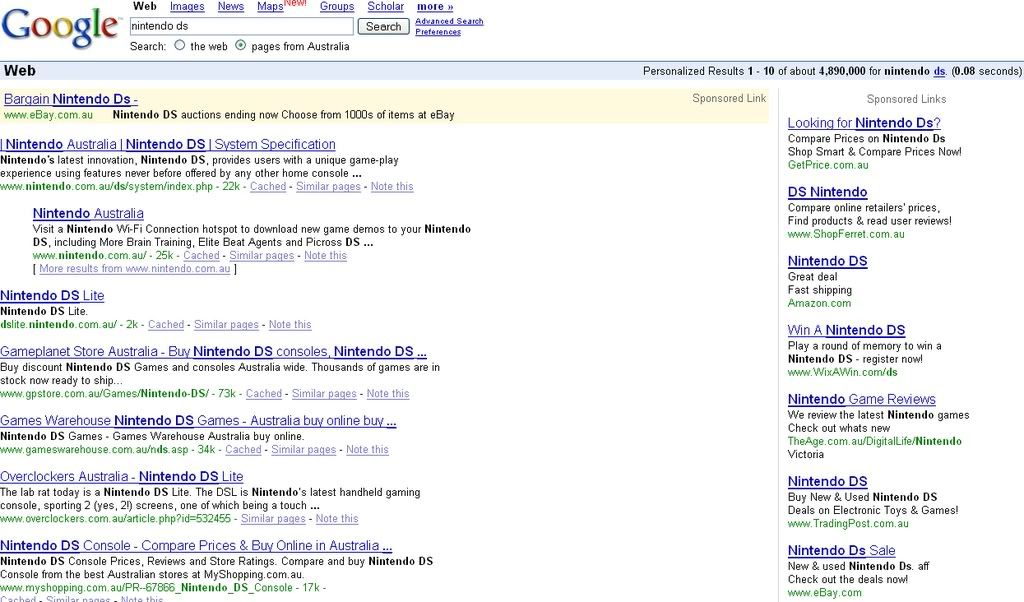1024x602 pixels.
Task: Open 'Nintendo DS Console - Compare Prices' result
Action: point(196,546)
